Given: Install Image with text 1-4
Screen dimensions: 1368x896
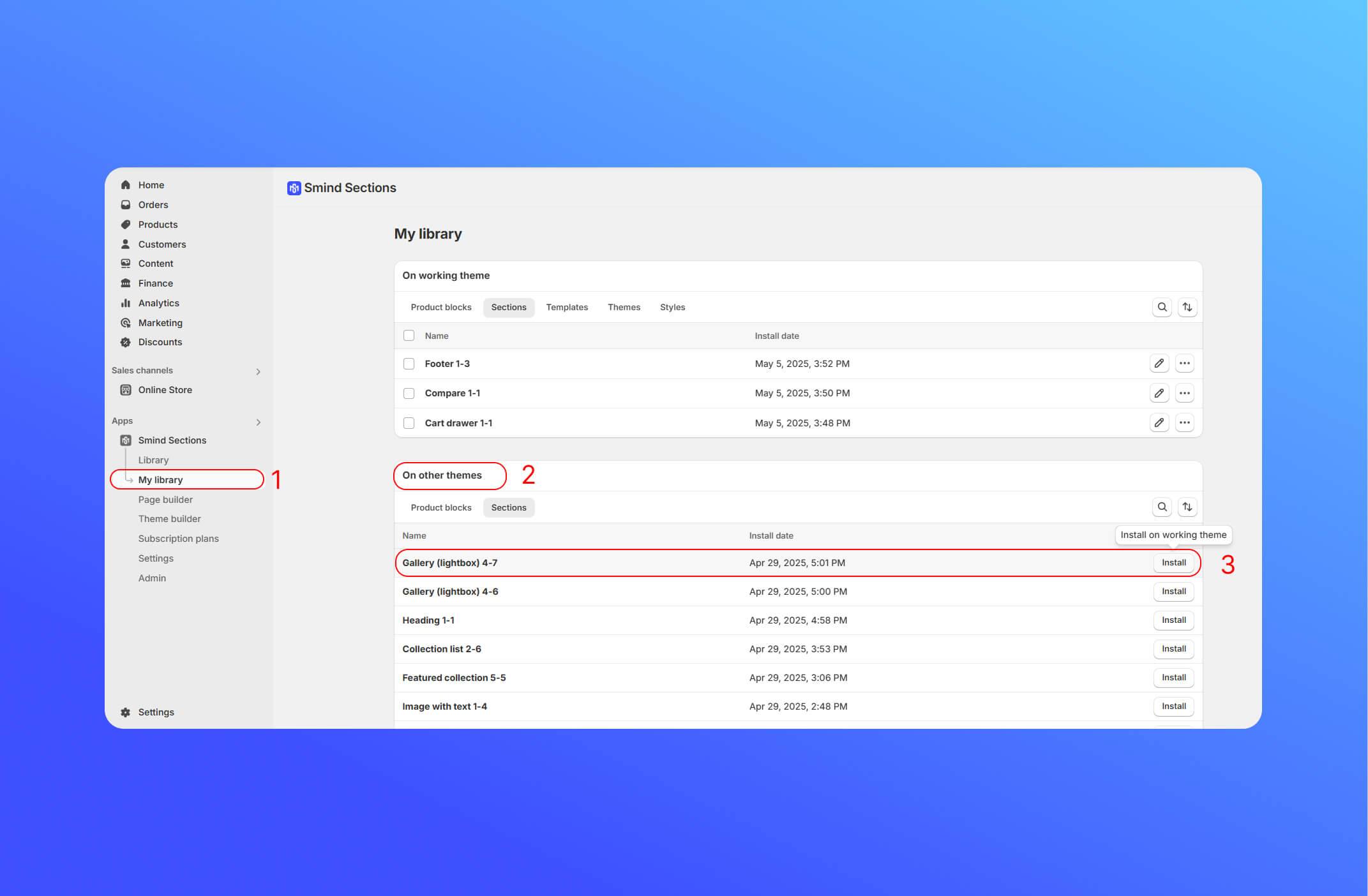Looking at the screenshot, I should click(x=1173, y=706).
